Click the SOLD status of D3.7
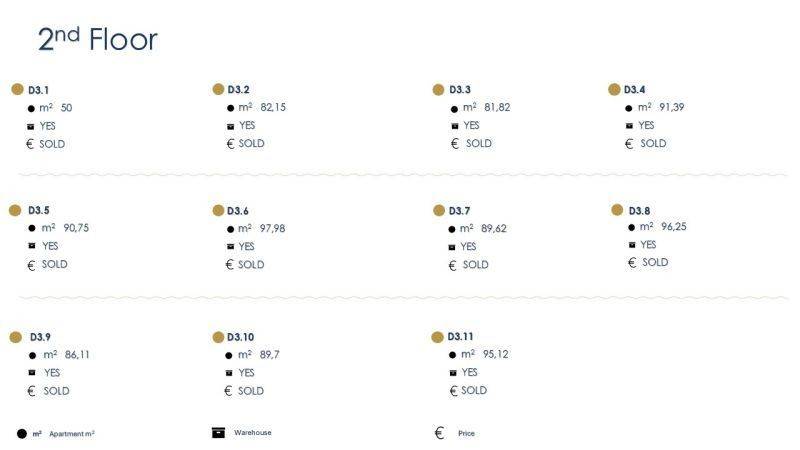This screenshot has height=450, width=800. (x=476, y=265)
